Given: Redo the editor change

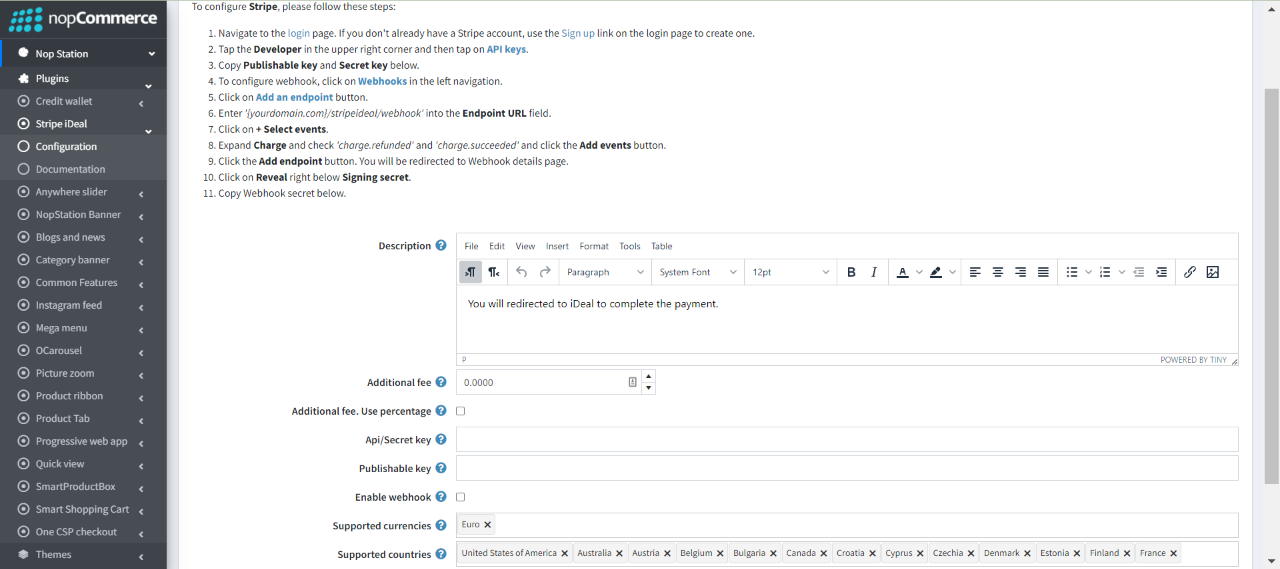Looking at the screenshot, I should tap(545, 272).
